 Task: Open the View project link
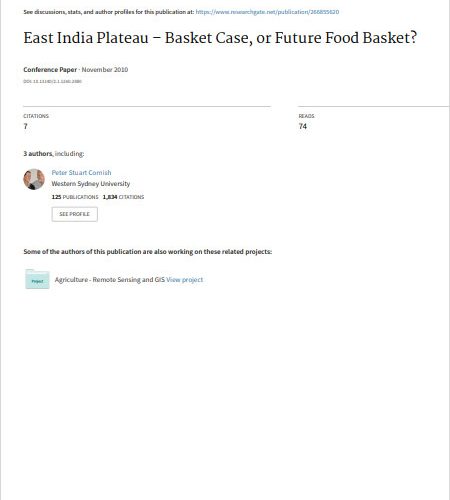click(x=184, y=280)
